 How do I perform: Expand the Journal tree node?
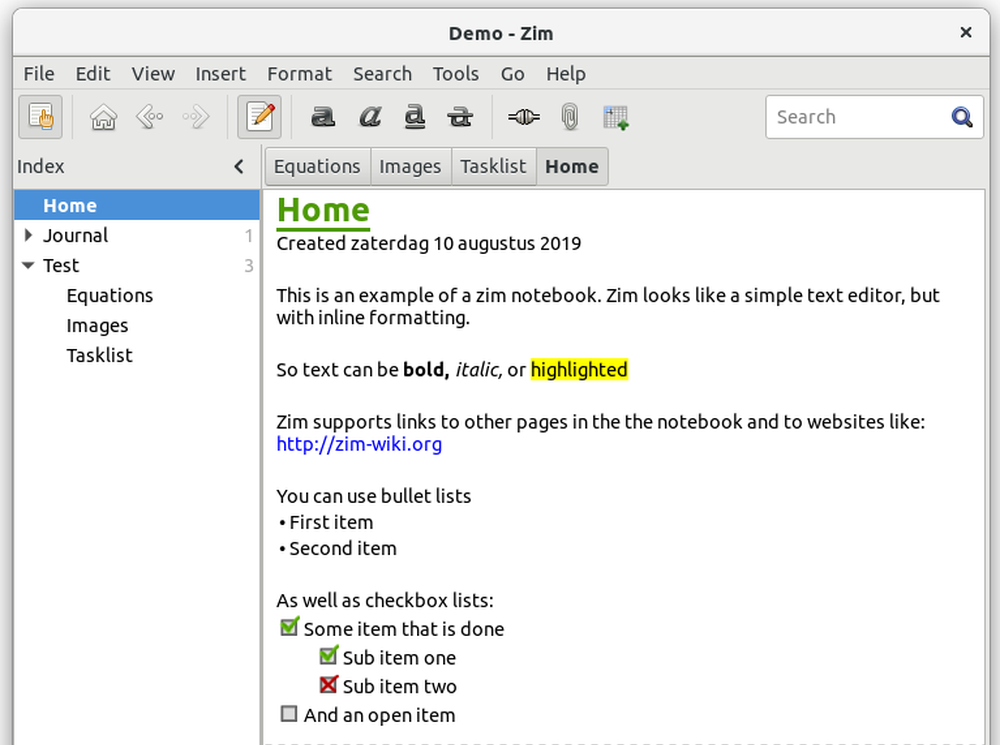[x=28, y=235]
